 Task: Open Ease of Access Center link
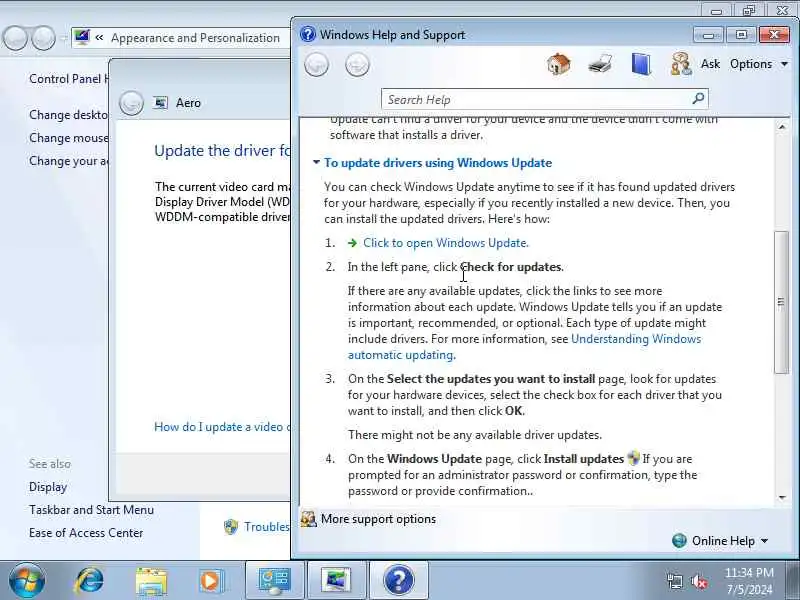click(x=86, y=533)
